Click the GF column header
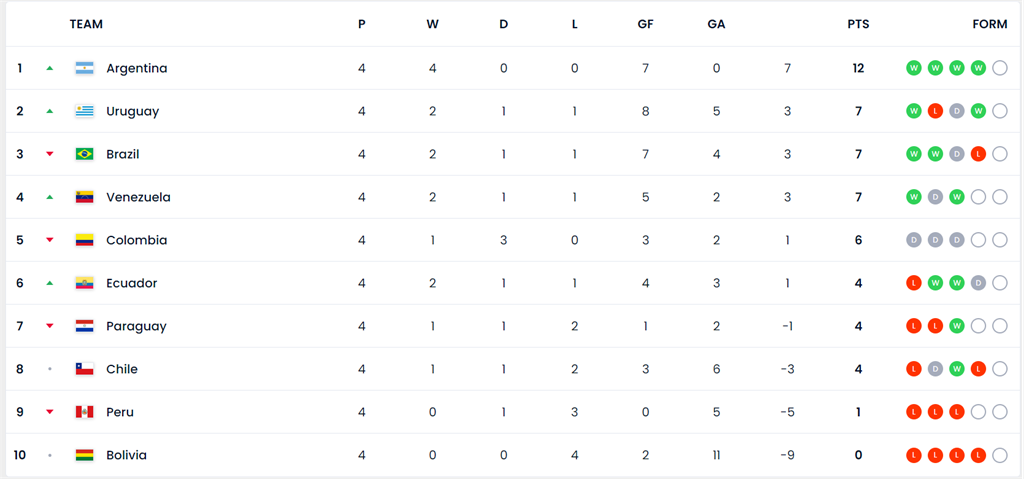1024x479 pixels. pyautogui.click(x=645, y=24)
